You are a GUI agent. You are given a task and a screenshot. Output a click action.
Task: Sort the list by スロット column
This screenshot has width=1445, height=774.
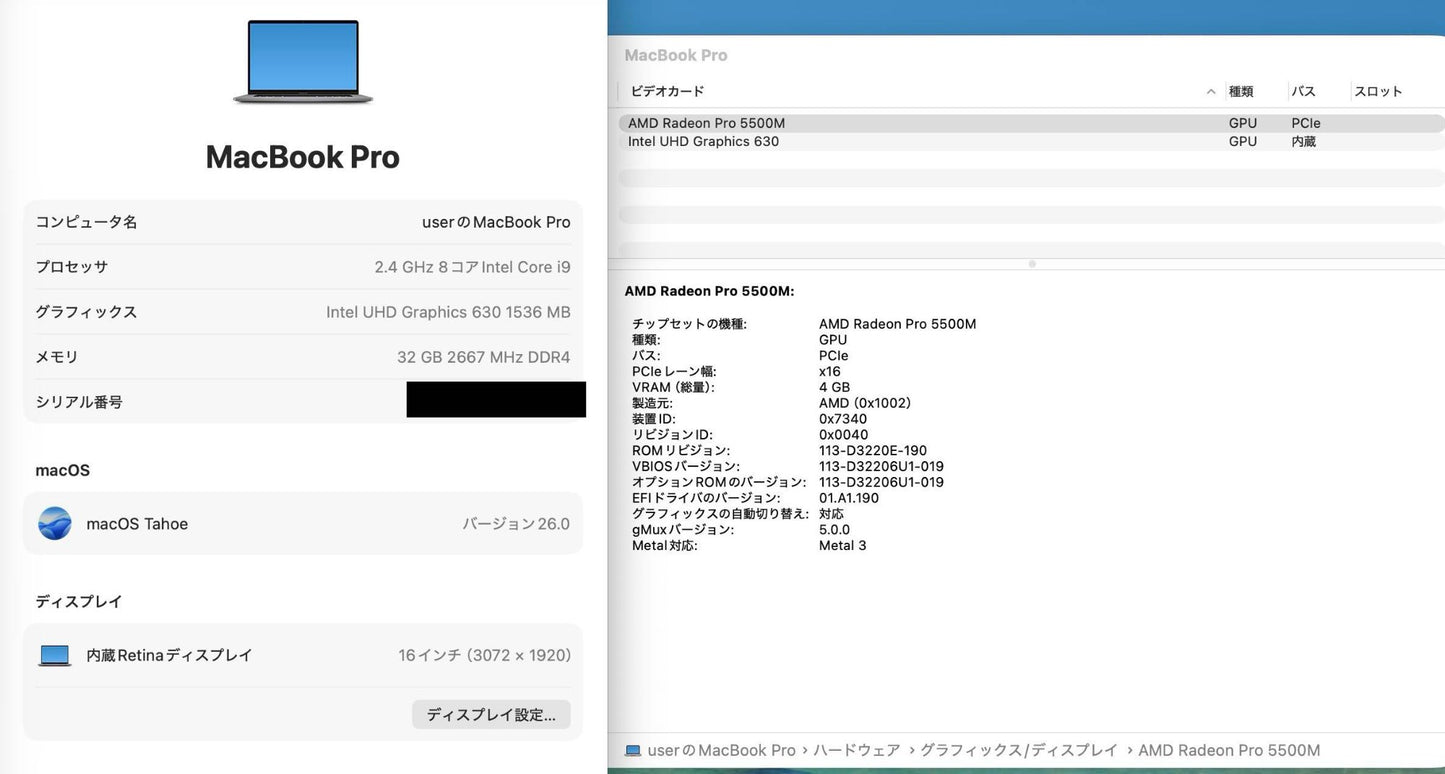coord(1377,91)
